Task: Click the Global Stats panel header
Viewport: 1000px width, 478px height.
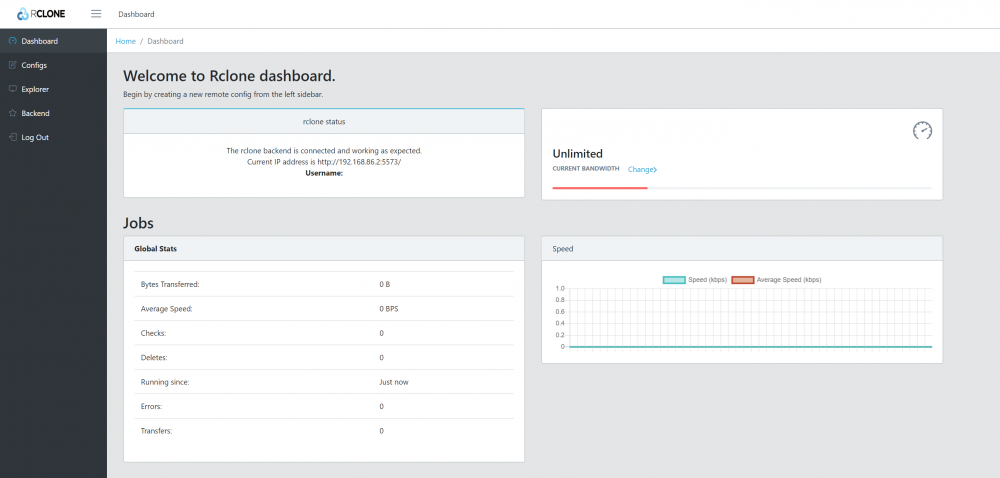Action: pos(324,249)
